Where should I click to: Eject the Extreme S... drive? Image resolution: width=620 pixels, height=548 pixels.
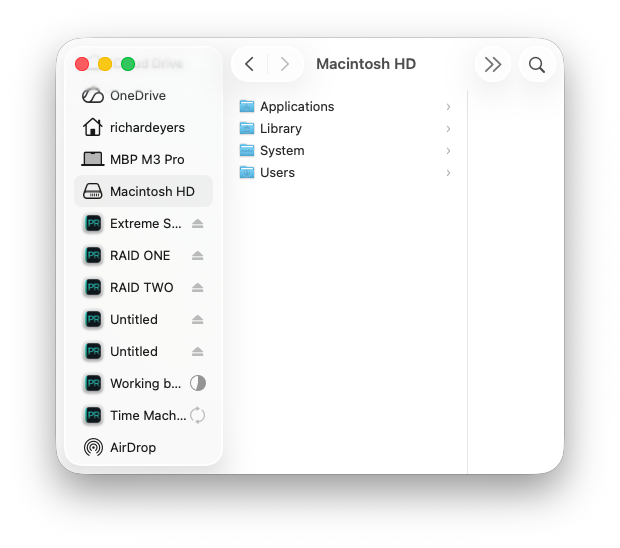197,224
